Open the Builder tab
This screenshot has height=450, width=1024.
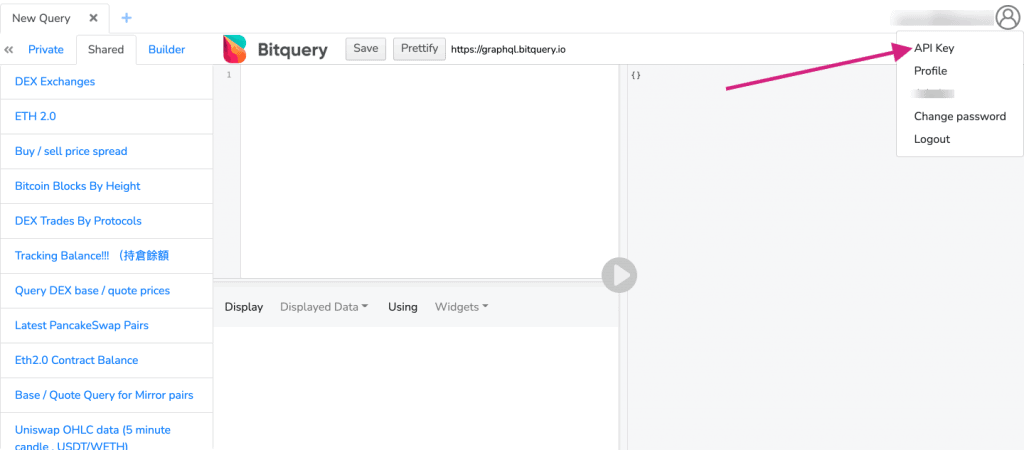point(167,50)
